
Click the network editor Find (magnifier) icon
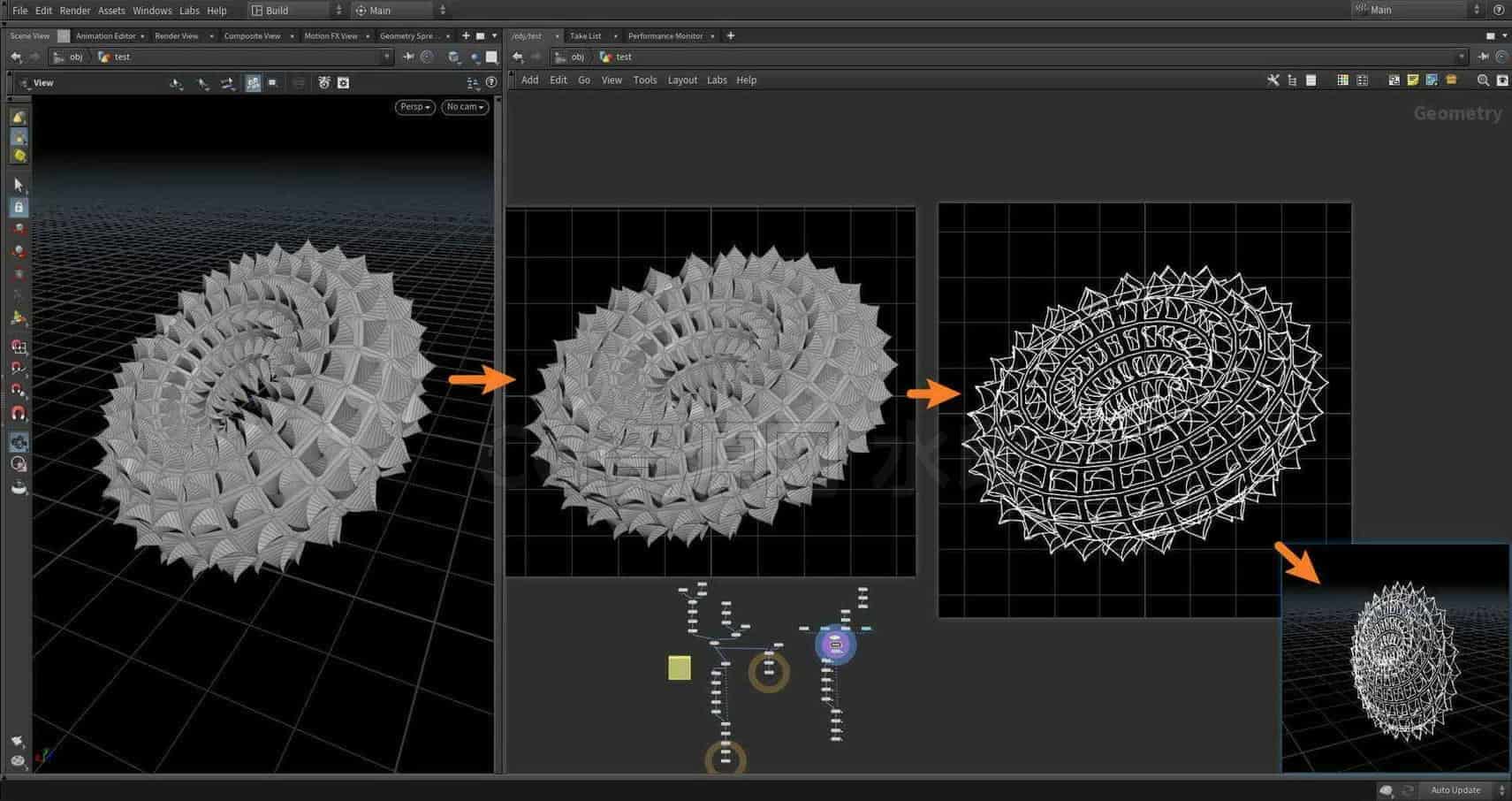coord(1483,80)
